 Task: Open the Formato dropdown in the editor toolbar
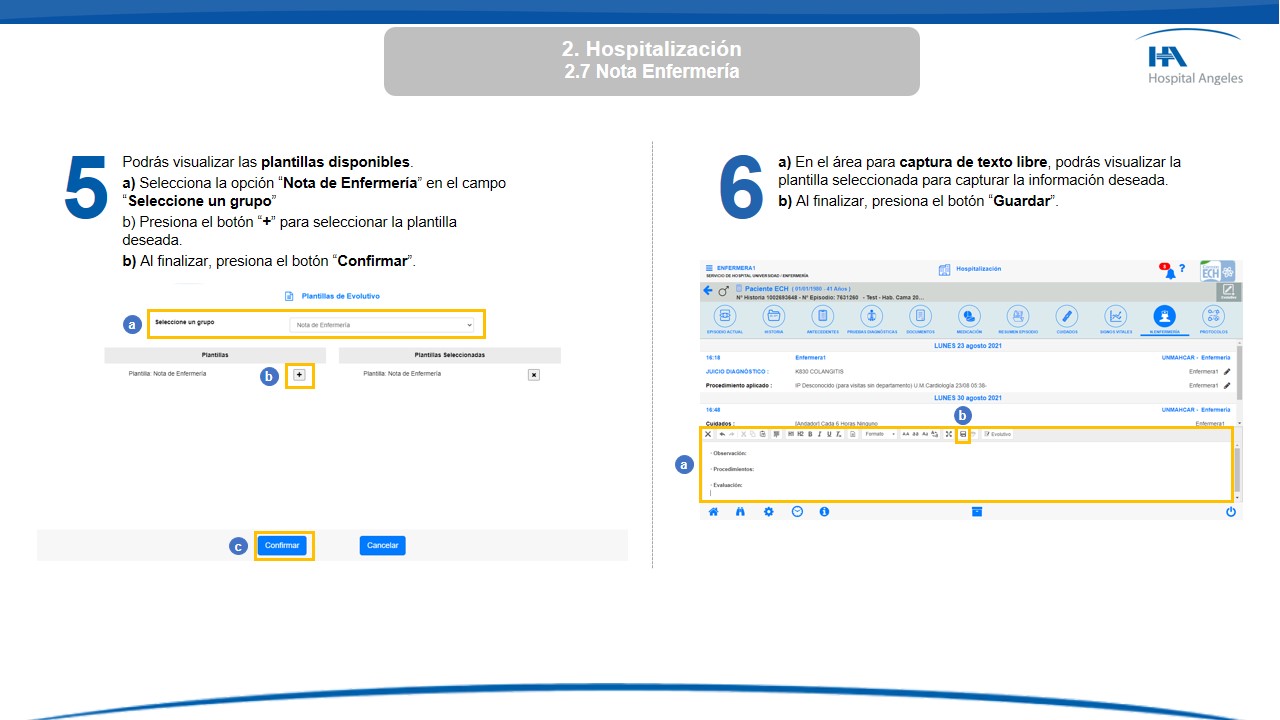click(880, 434)
